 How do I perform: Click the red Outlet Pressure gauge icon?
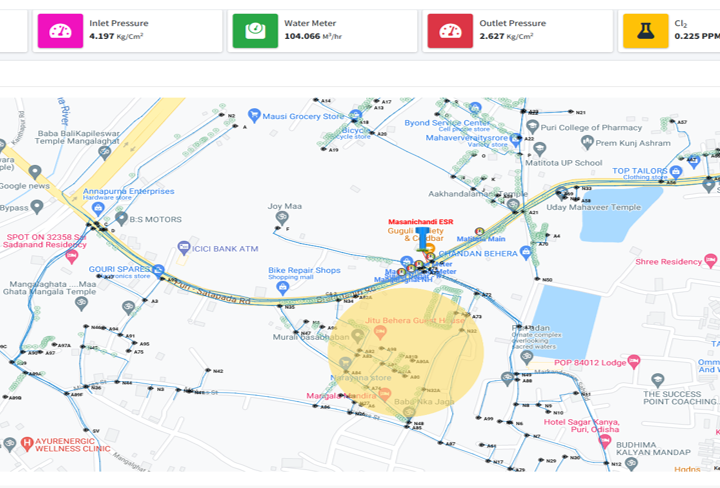450,31
